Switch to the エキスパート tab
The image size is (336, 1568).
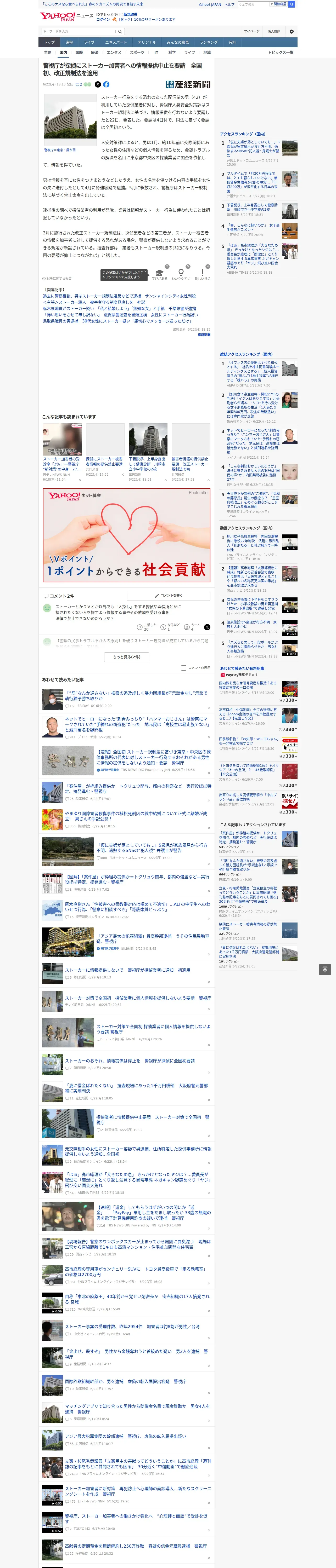click(116, 43)
